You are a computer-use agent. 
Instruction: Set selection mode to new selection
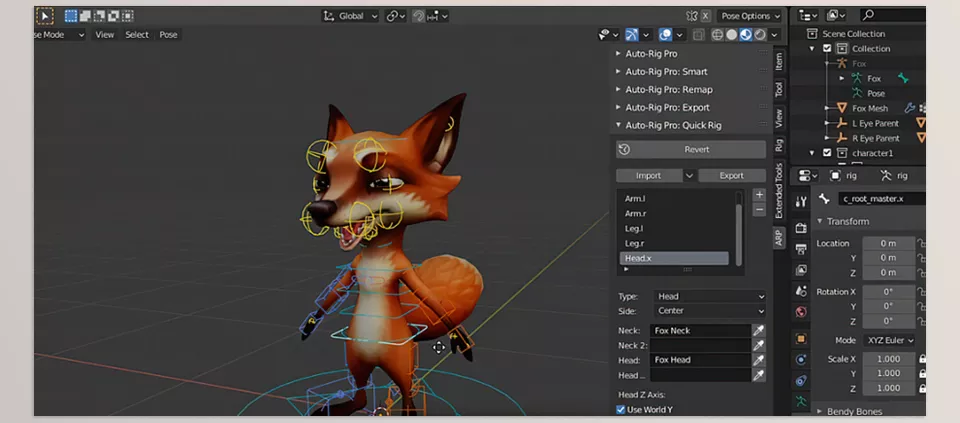(70, 16)
